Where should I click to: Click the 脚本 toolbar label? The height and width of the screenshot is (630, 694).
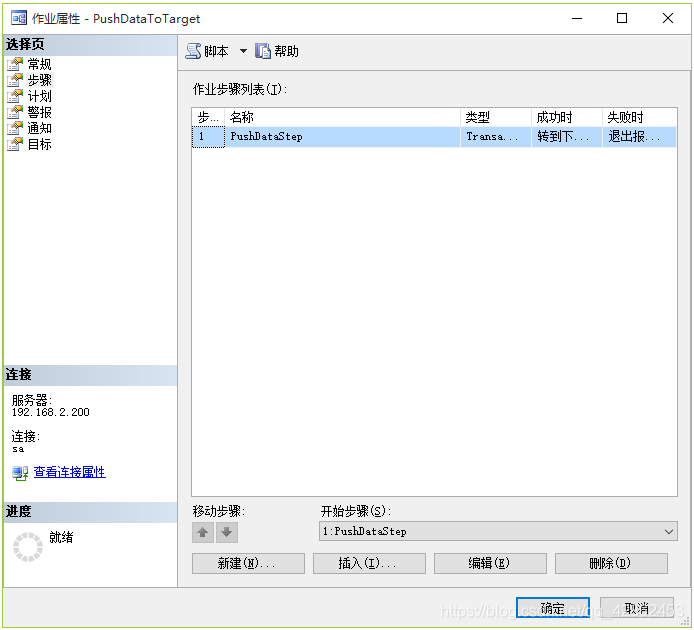216,51
